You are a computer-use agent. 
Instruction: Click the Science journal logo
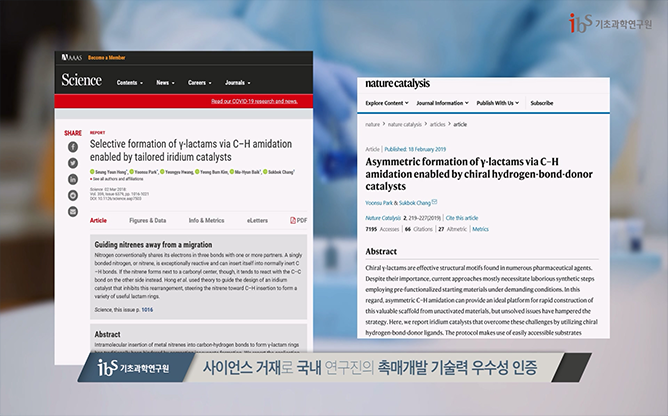click(81, 80)
